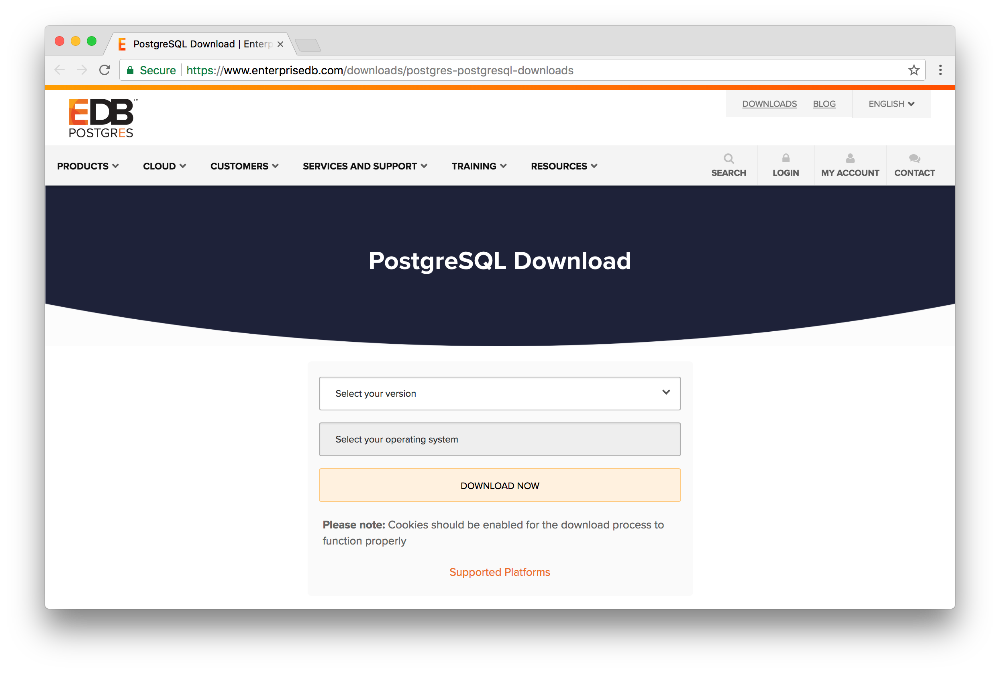
Task: Click the Login lock icon
Action: click(x=786, y=158)
